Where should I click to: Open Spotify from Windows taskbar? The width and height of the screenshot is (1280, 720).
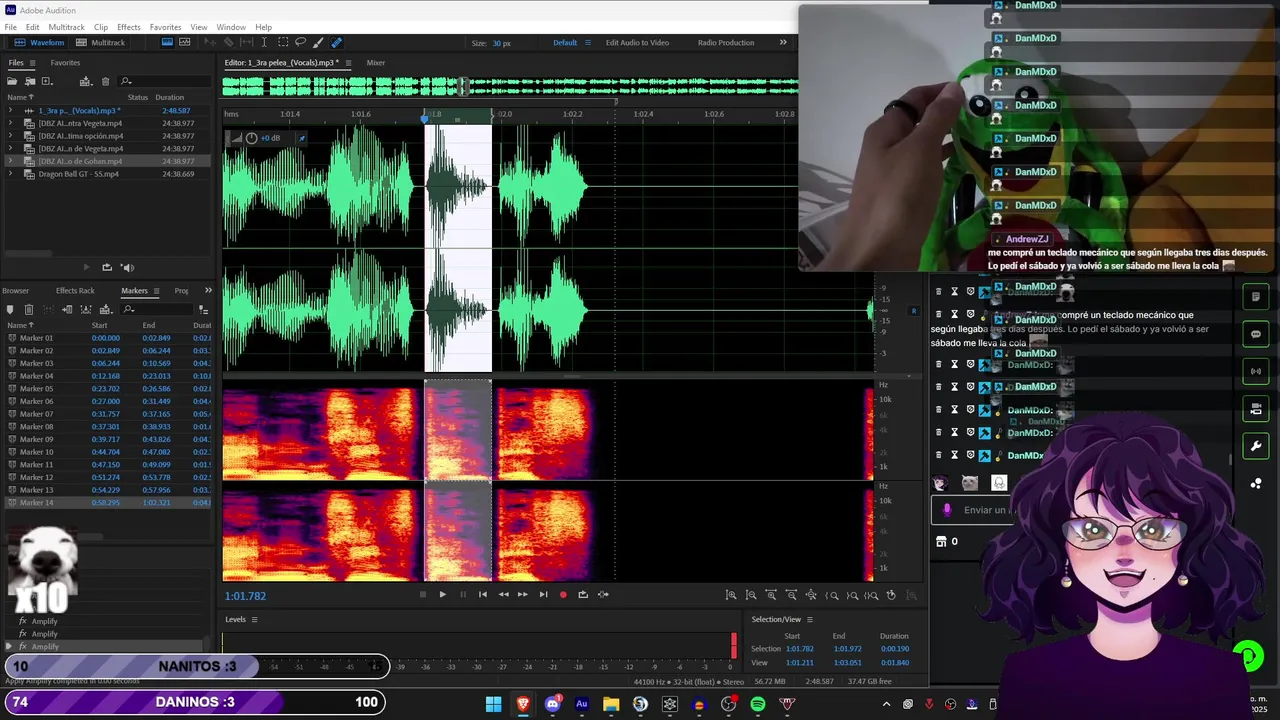[758, 704]
